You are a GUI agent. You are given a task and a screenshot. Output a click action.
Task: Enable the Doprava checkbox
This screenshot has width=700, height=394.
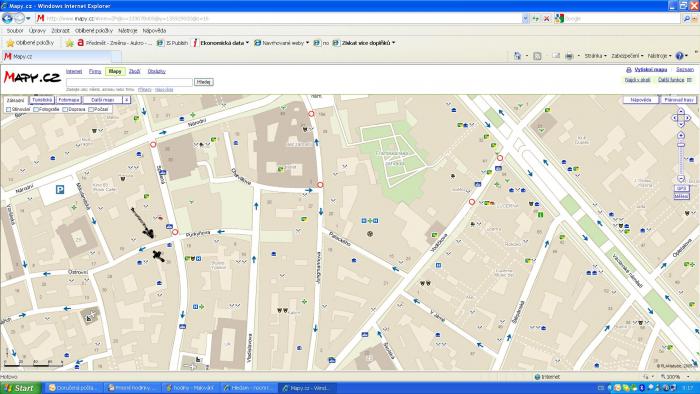[x=65, y=109]
